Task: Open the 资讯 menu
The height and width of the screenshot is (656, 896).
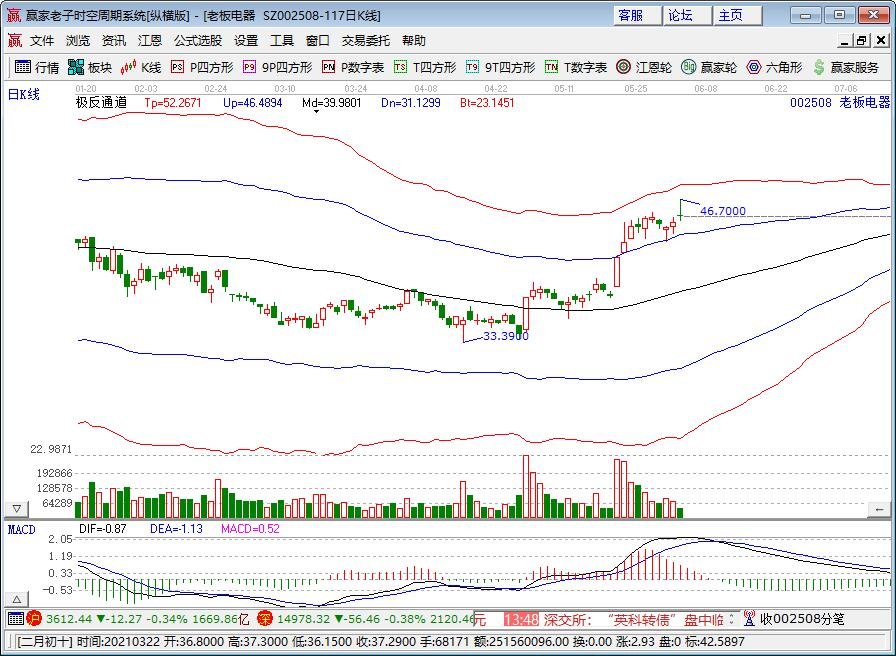Action: 114,41
